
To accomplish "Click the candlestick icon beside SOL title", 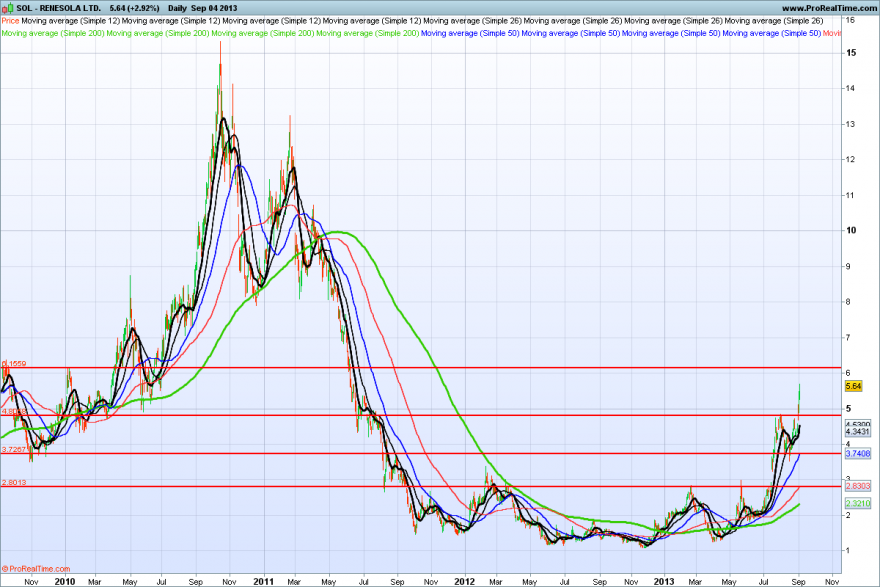I will pos(8,8).
